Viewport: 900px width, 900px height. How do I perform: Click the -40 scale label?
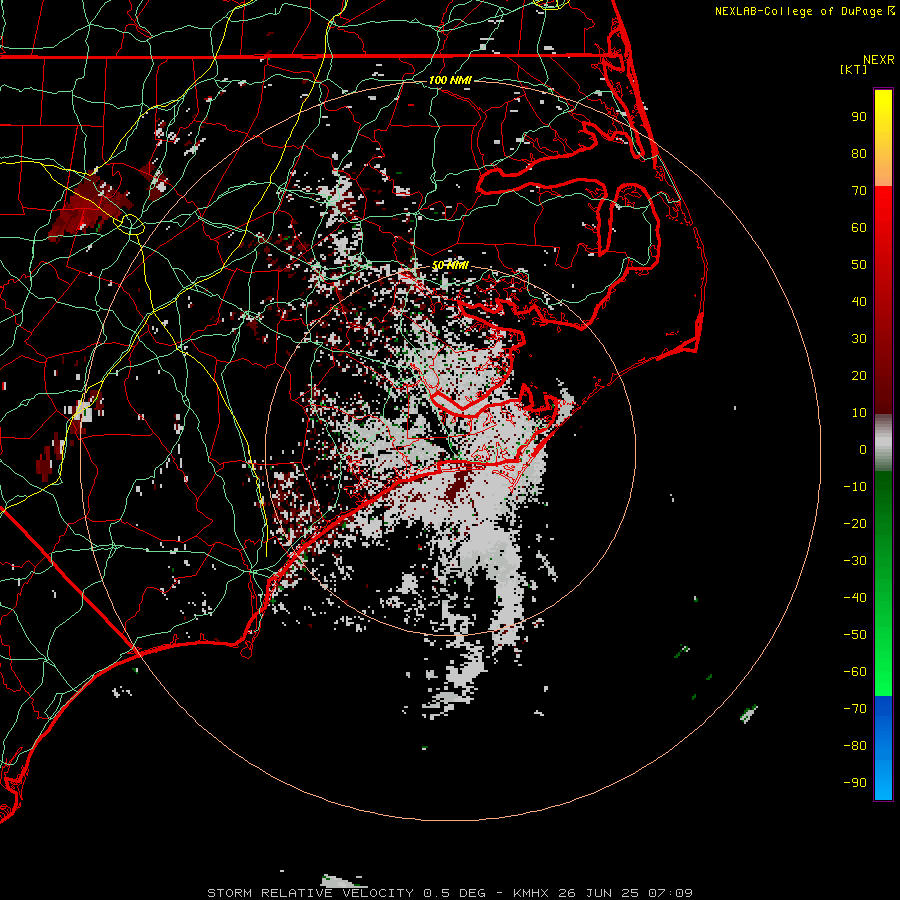(x=855, y=598)
